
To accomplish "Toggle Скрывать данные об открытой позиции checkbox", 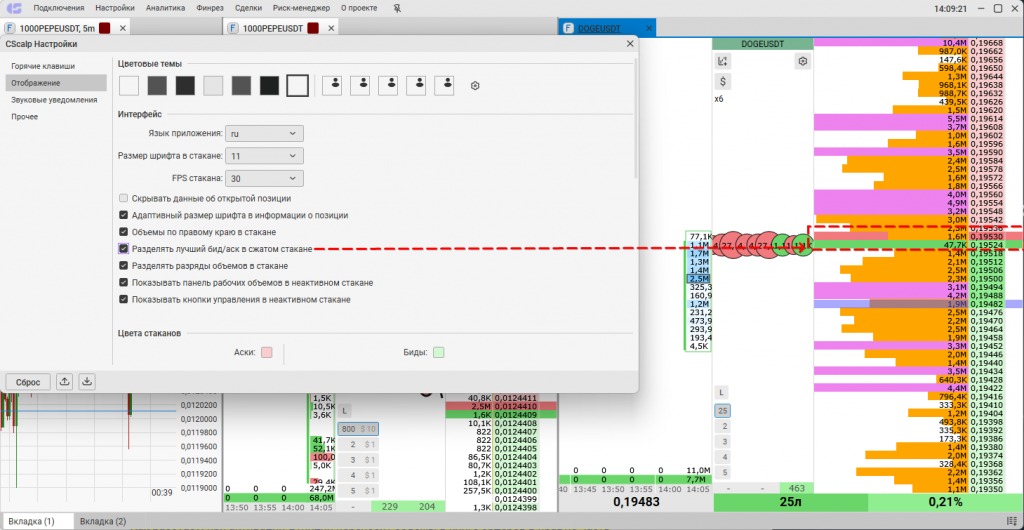I will coord(123,198).
